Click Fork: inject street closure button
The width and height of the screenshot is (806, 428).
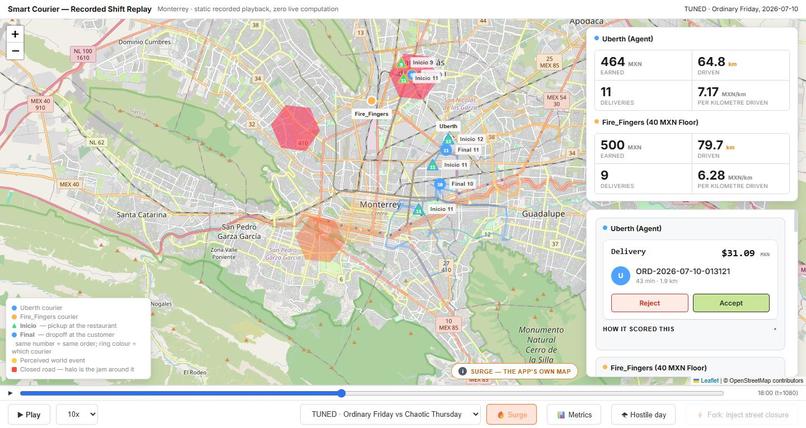click(743, 415)
